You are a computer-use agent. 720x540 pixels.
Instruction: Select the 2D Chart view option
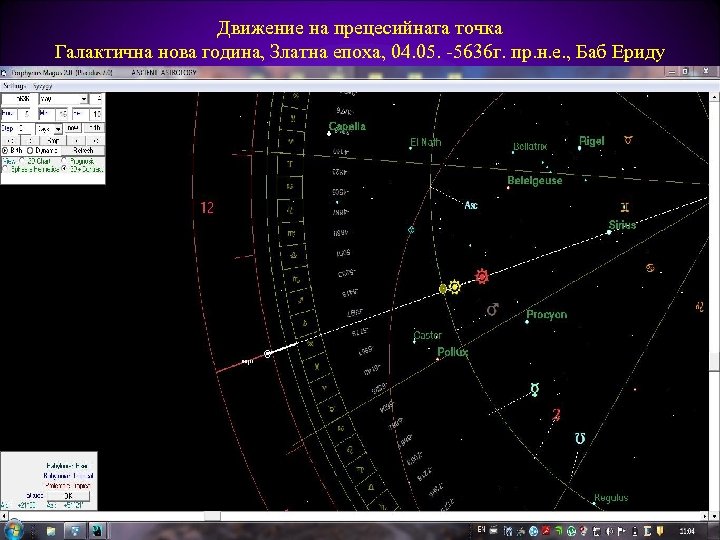coord(22,161)
